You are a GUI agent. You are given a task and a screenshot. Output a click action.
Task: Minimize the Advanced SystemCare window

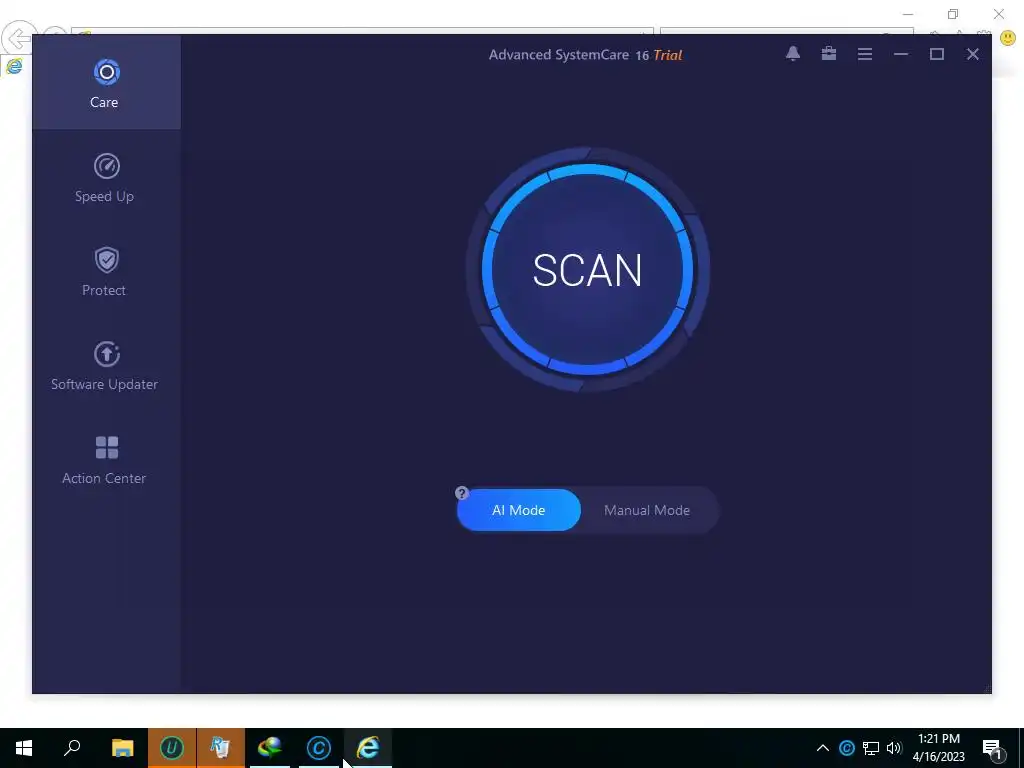click(901, 54)
